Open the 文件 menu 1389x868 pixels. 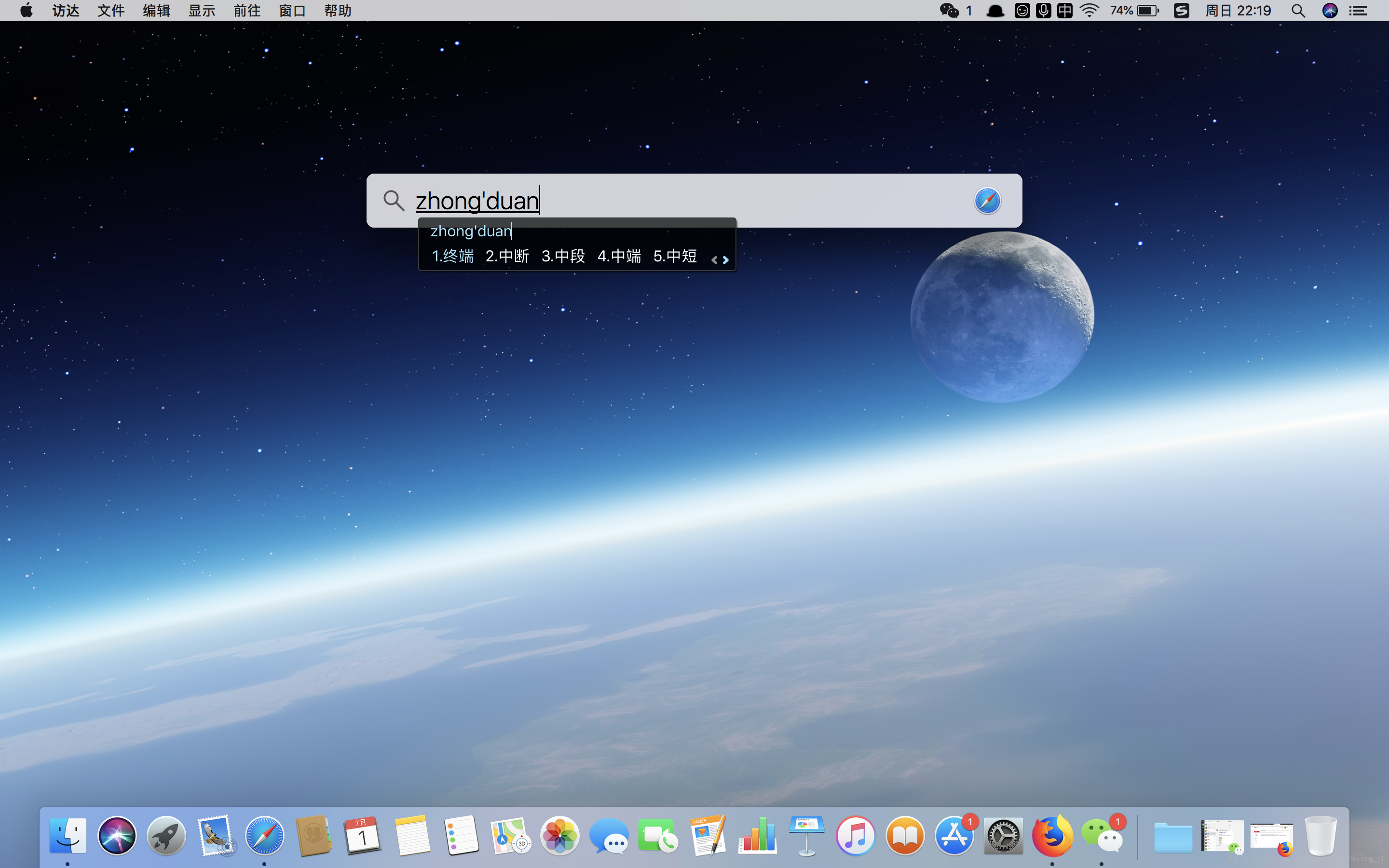pyautogui.click(x=111, y=10)
